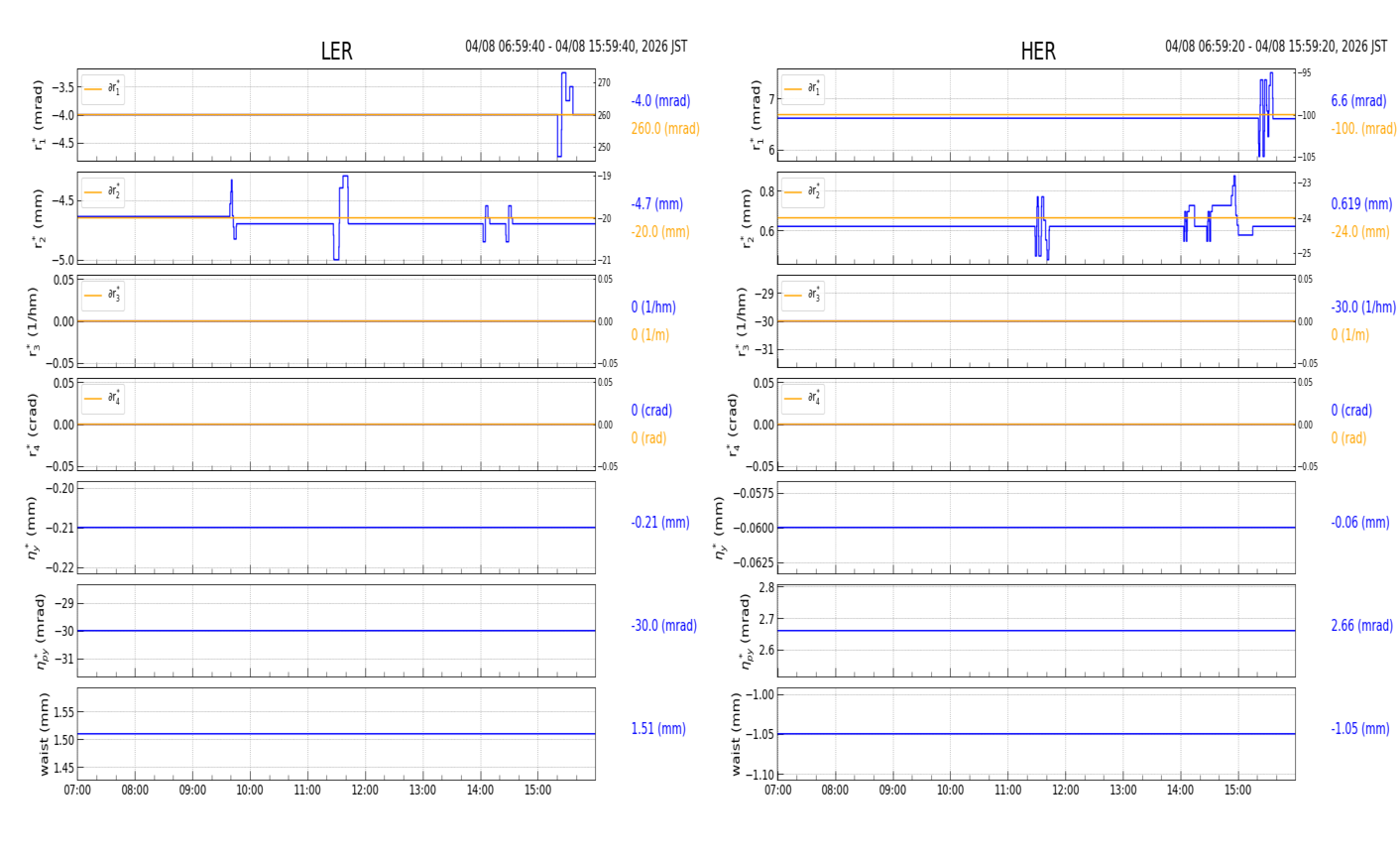Click the ∂r4* legend box in HER
Screen dimensions: 1400x857
803,398
